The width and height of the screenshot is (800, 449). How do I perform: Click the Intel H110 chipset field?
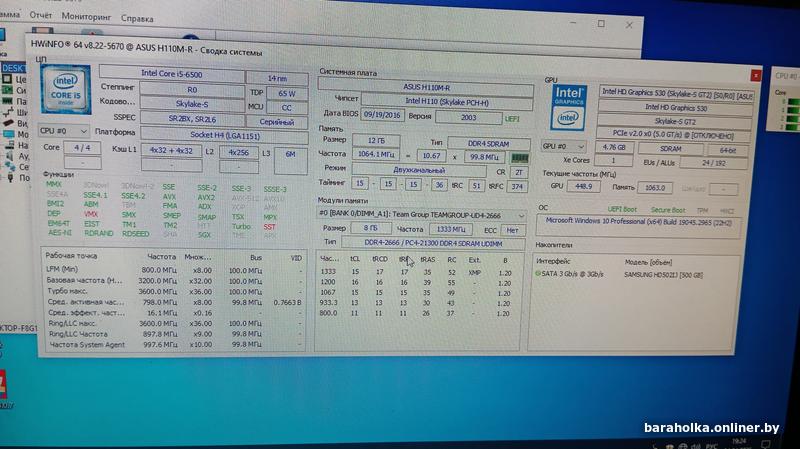pos(446,102)
